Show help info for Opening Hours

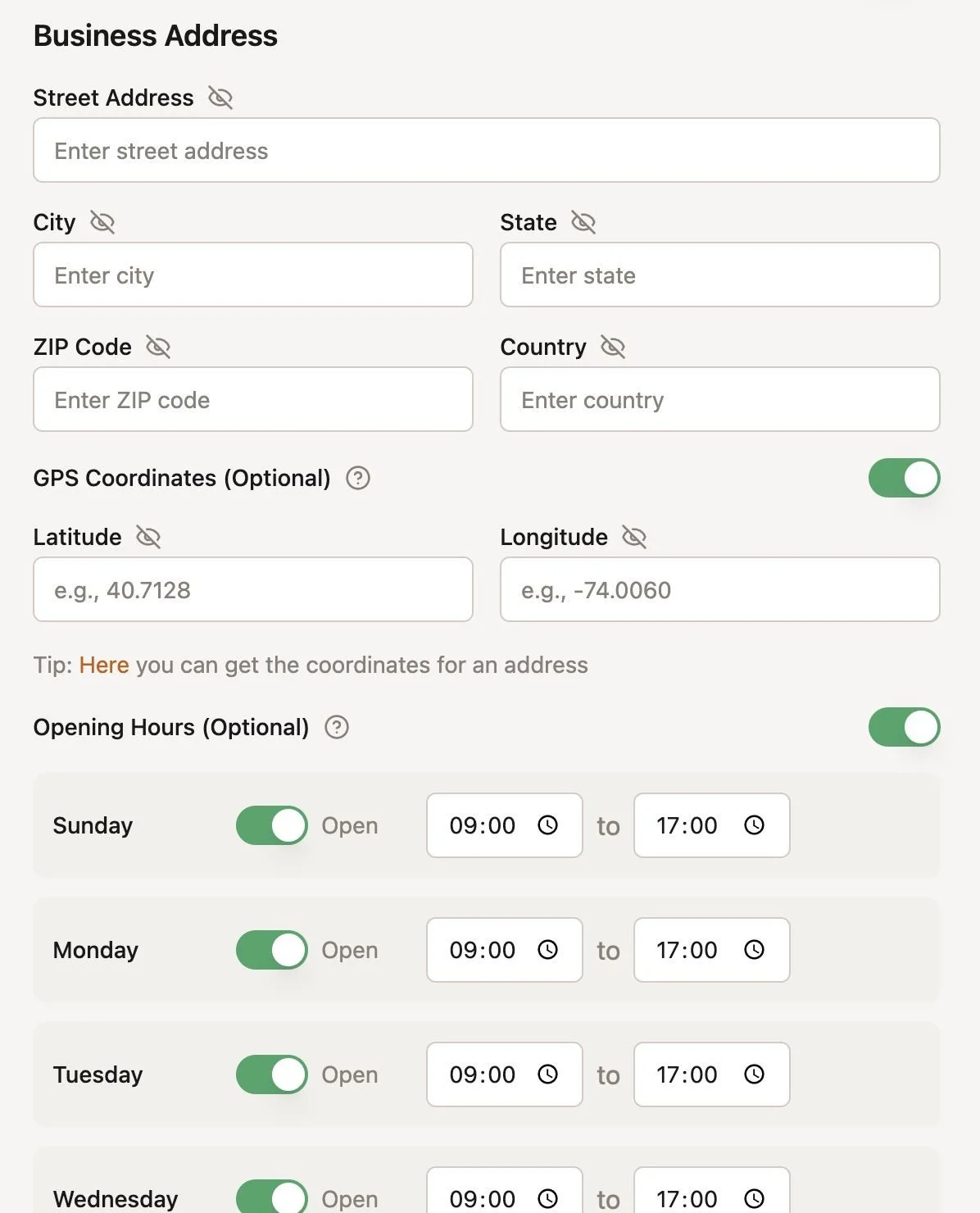click(x=337, y=728)
